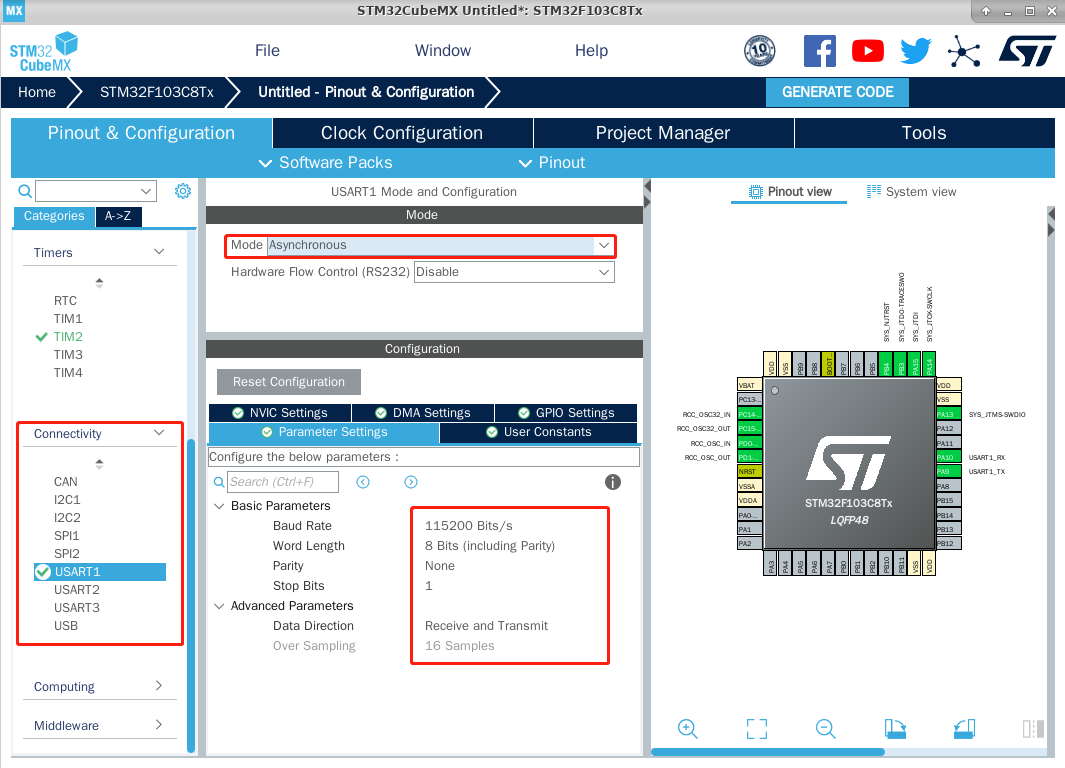Go to the Home breadcrumb
Image resolution: width=1065 pixels, height=768 pixels.
(37, 92)
